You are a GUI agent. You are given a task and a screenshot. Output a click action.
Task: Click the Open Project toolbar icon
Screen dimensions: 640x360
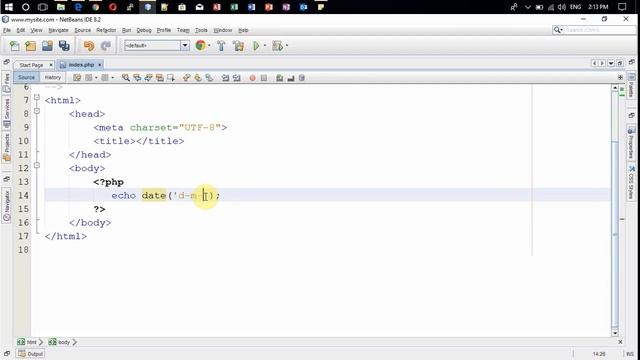tap(47, 46)
